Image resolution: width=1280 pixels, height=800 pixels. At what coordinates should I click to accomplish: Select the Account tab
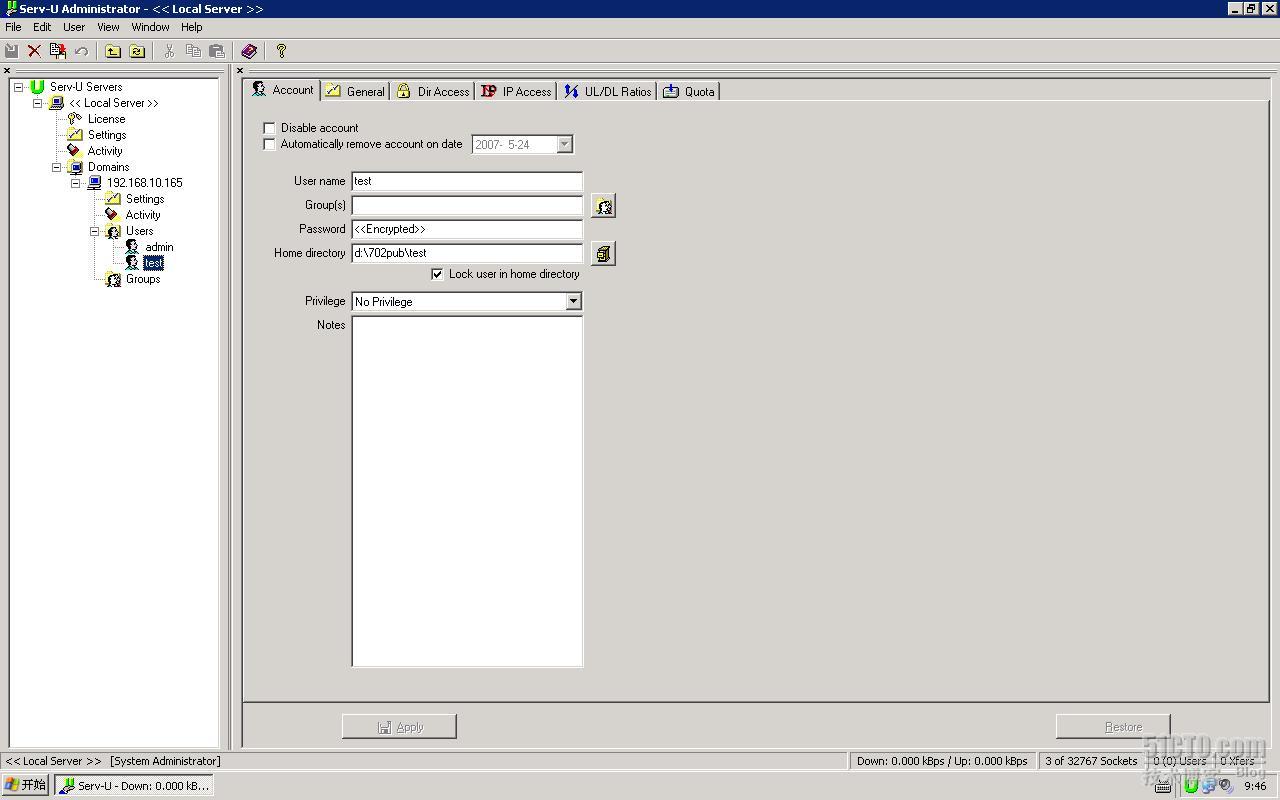click(283, 90)
